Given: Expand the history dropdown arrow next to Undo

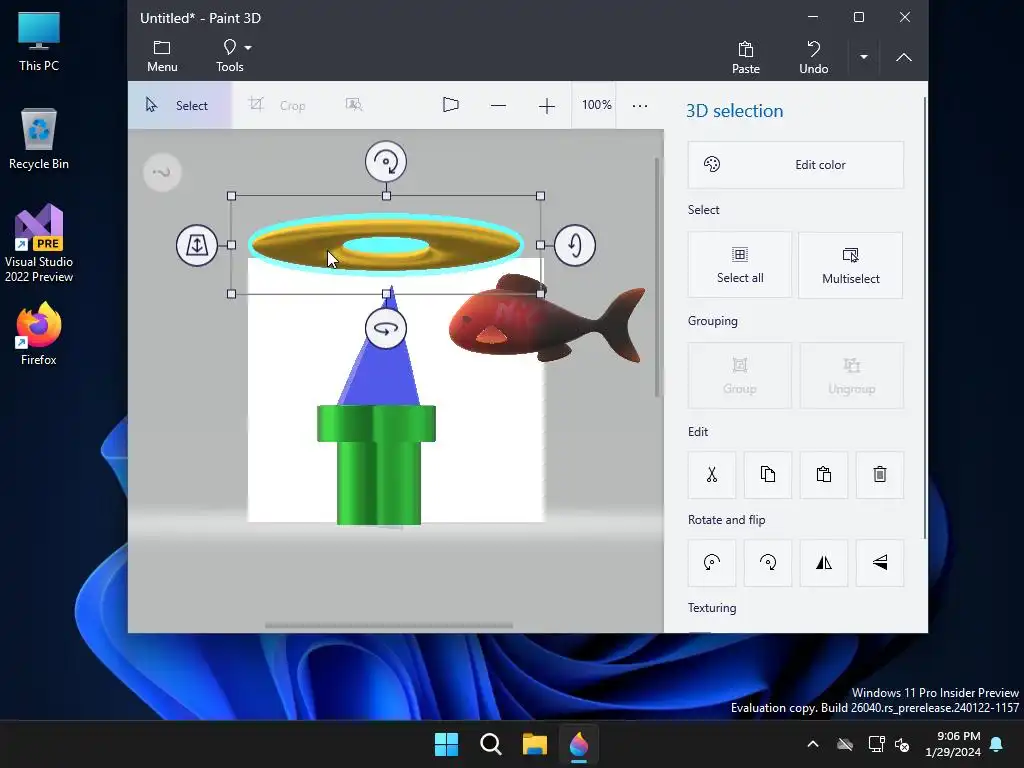Looking at the screenshot, I should tap(863, 57).
